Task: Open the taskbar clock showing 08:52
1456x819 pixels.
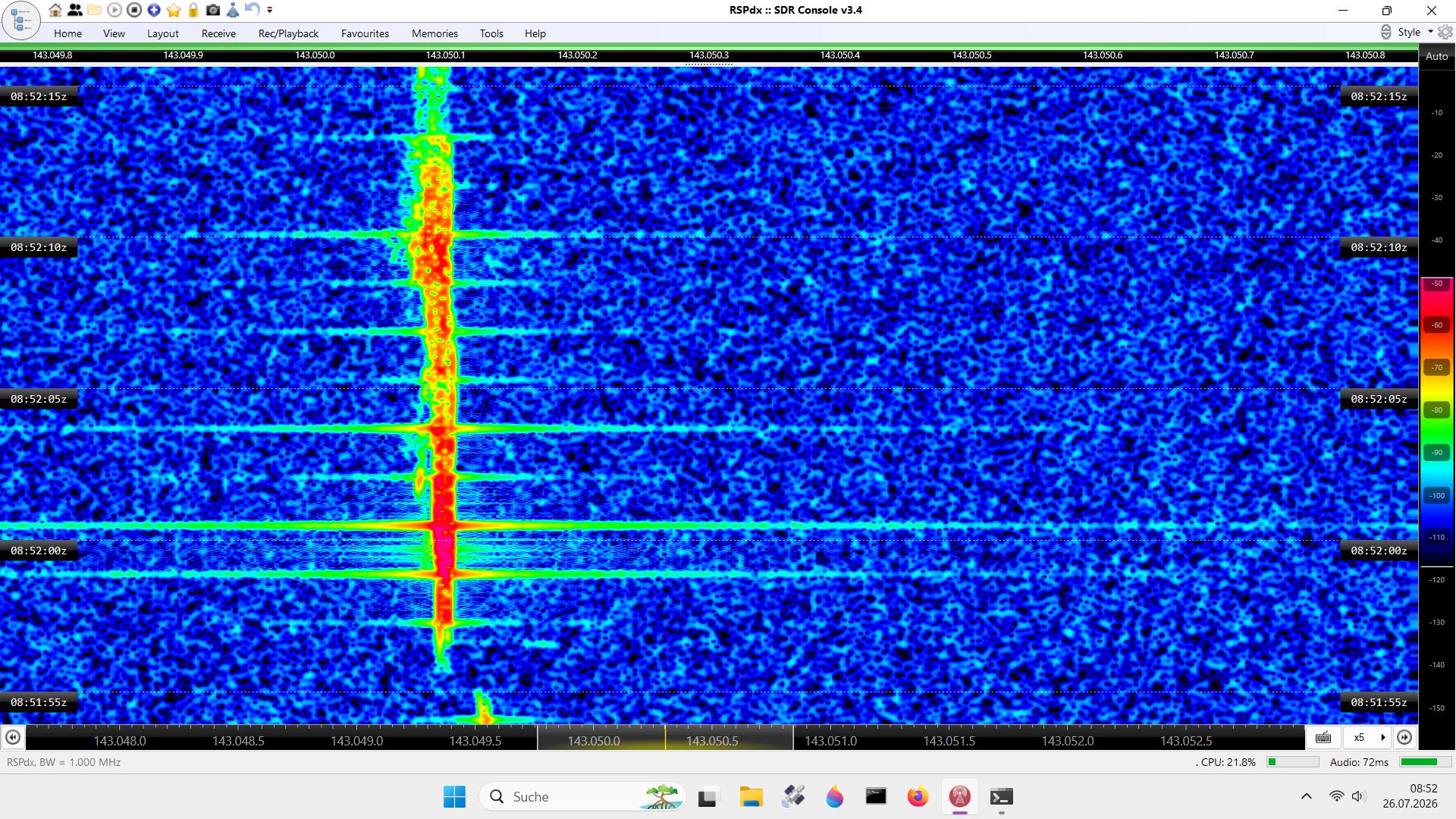Action: (x=1410, y=796)
